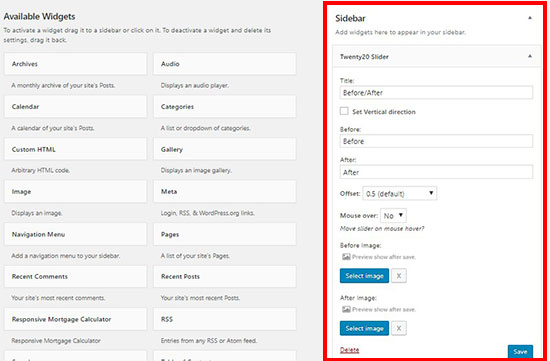Remove After image with X button

tap(399, 328)
